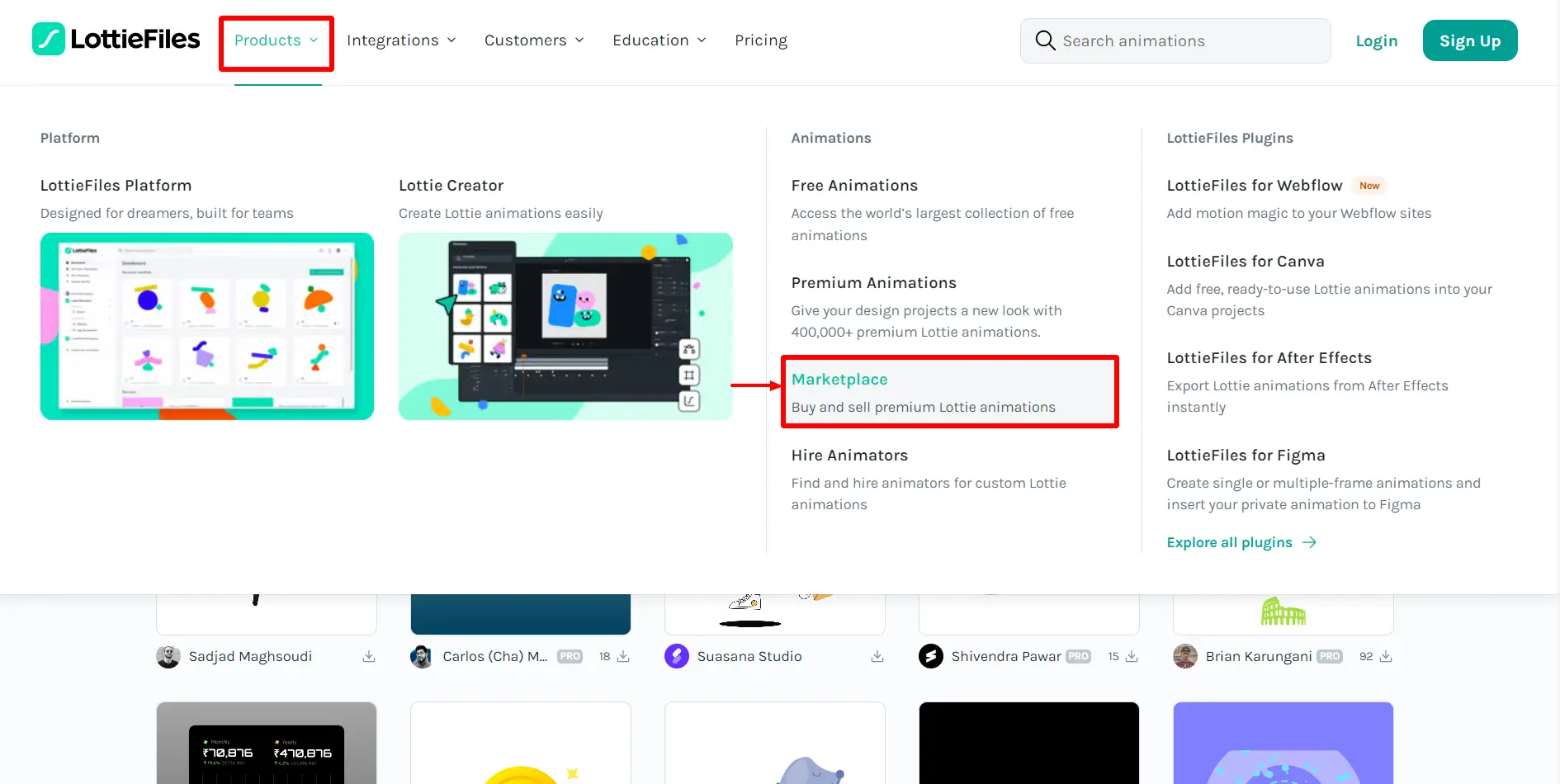Viewport: 1560px width, 784px height.
Task: Click download icon for Suasana Studio animation
Action: tap(877, 656)
